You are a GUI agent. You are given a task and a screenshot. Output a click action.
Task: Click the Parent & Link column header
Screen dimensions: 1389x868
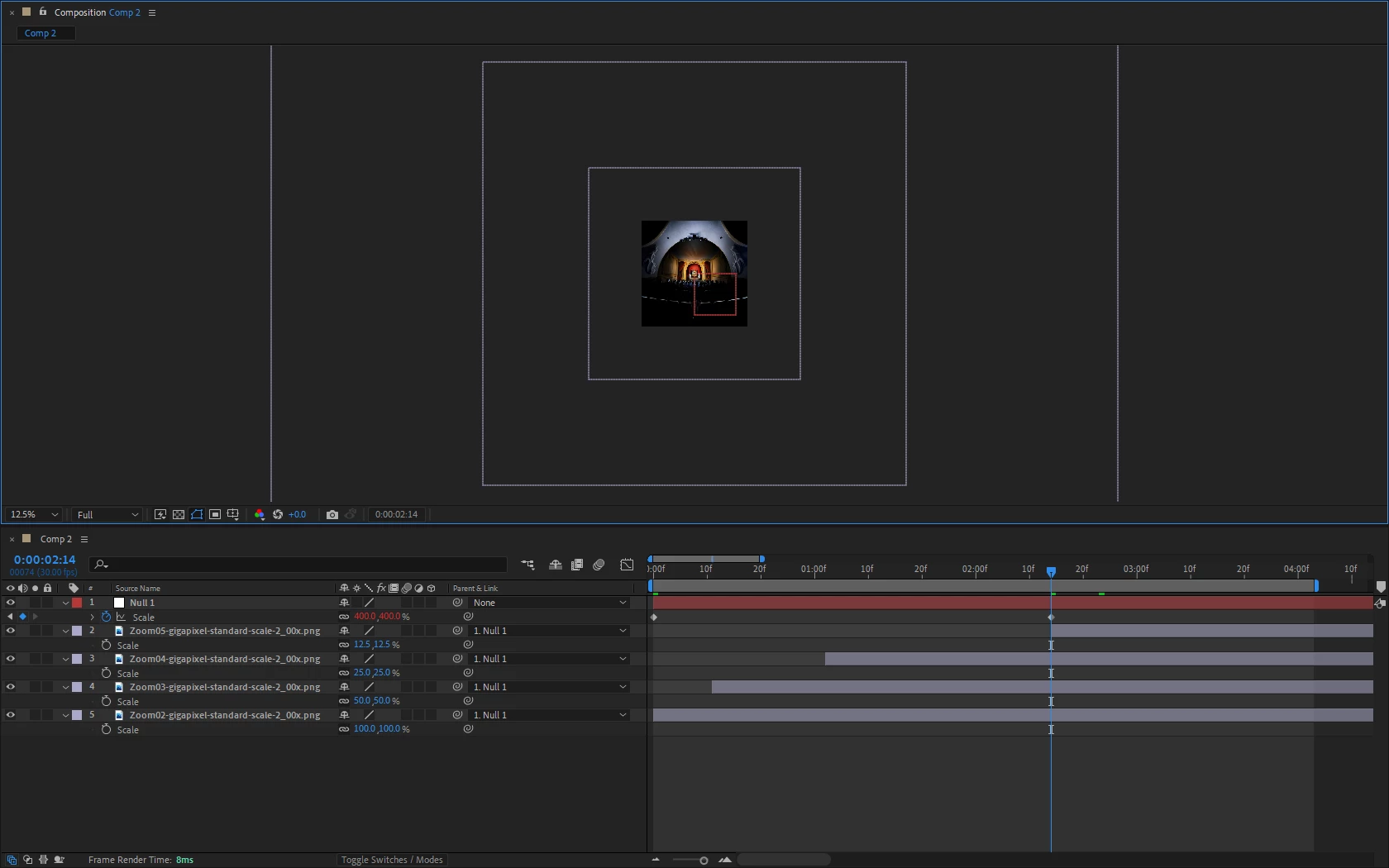475,589
